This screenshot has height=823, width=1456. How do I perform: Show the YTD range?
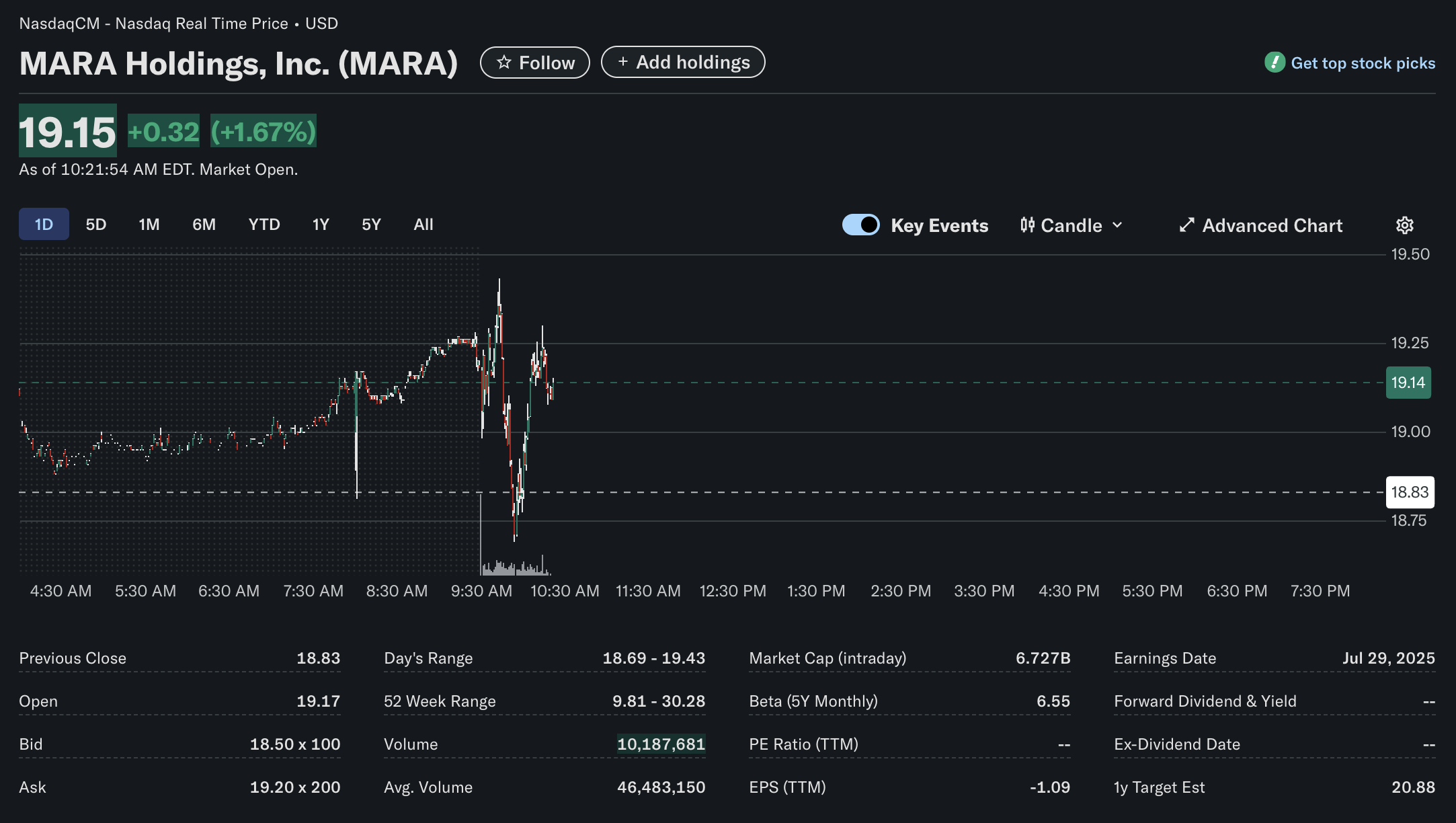(264, 225)
